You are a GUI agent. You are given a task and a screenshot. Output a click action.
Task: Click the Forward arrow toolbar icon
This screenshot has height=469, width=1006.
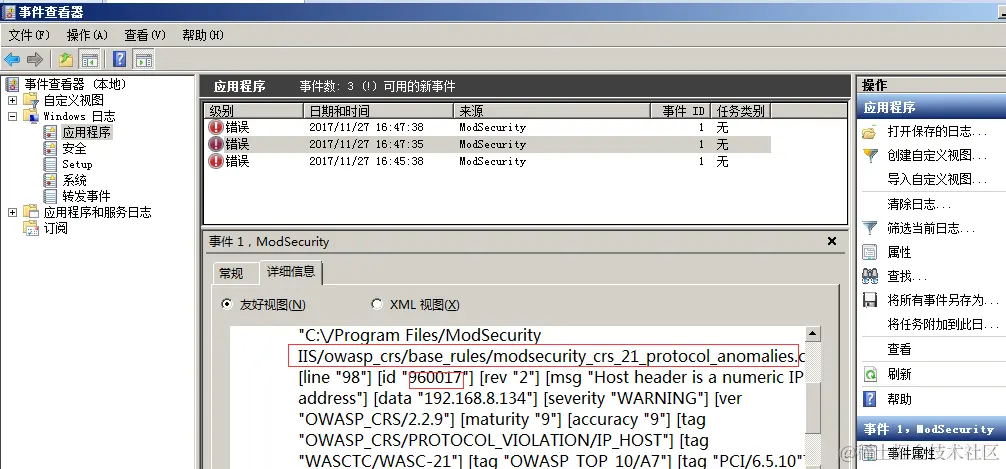pyautogui.click(x=35, y=60)
